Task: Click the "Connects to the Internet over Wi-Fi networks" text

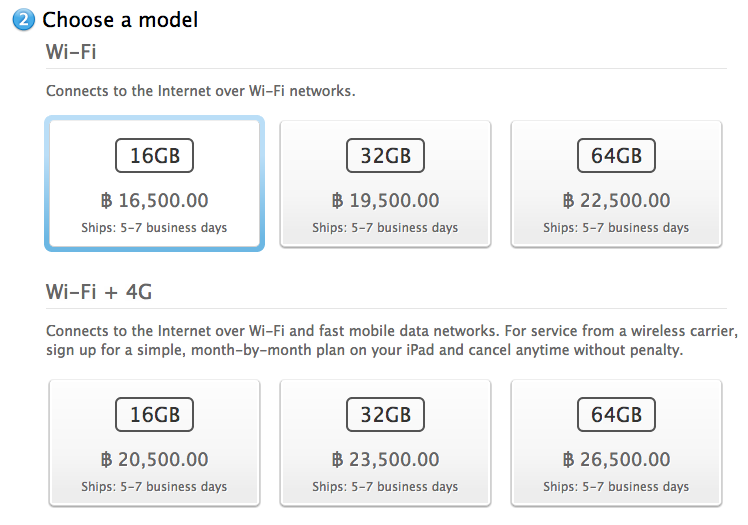Action: [201, 91]
